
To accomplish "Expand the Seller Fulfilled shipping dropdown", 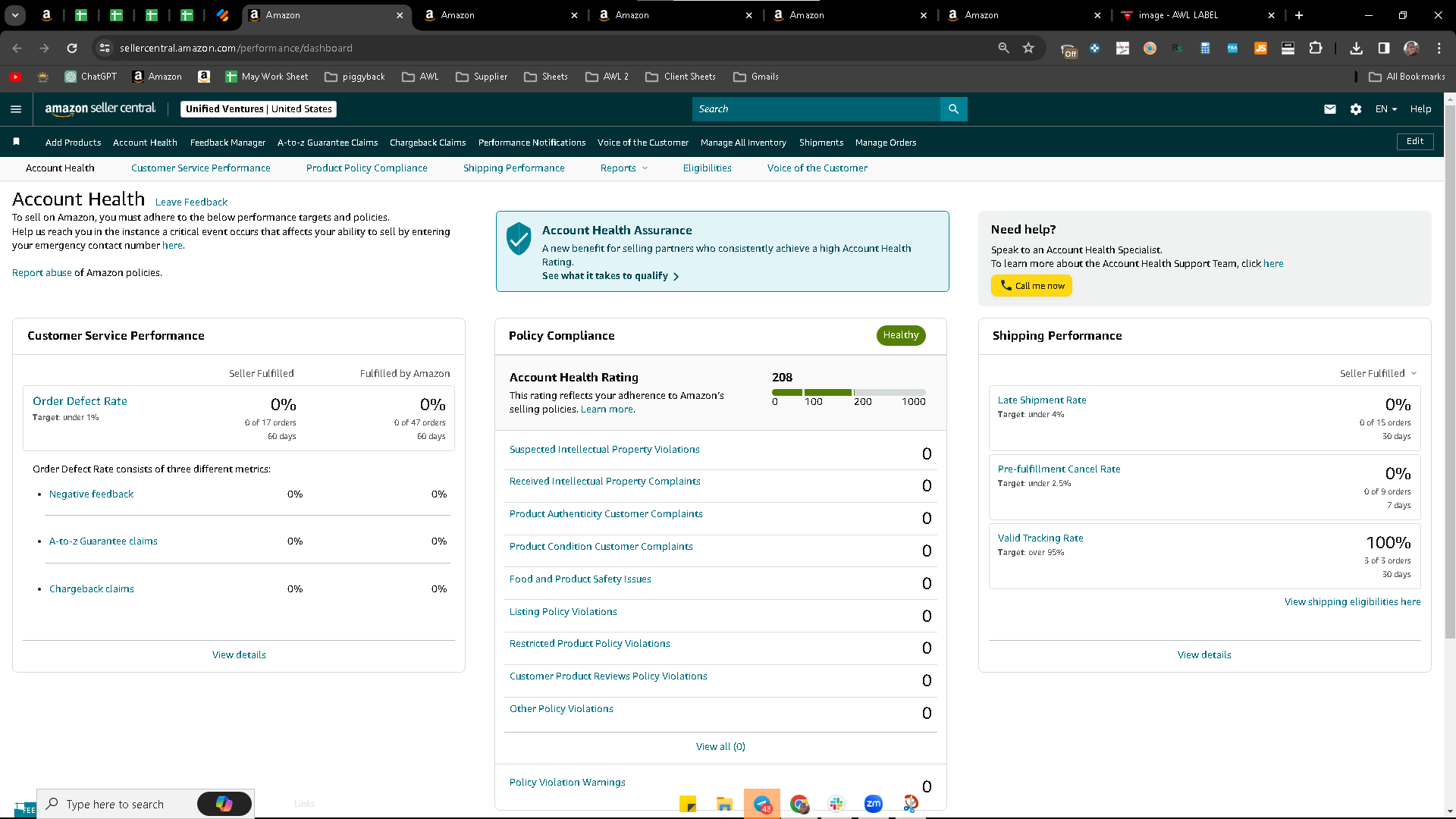I will point(1378,373).
